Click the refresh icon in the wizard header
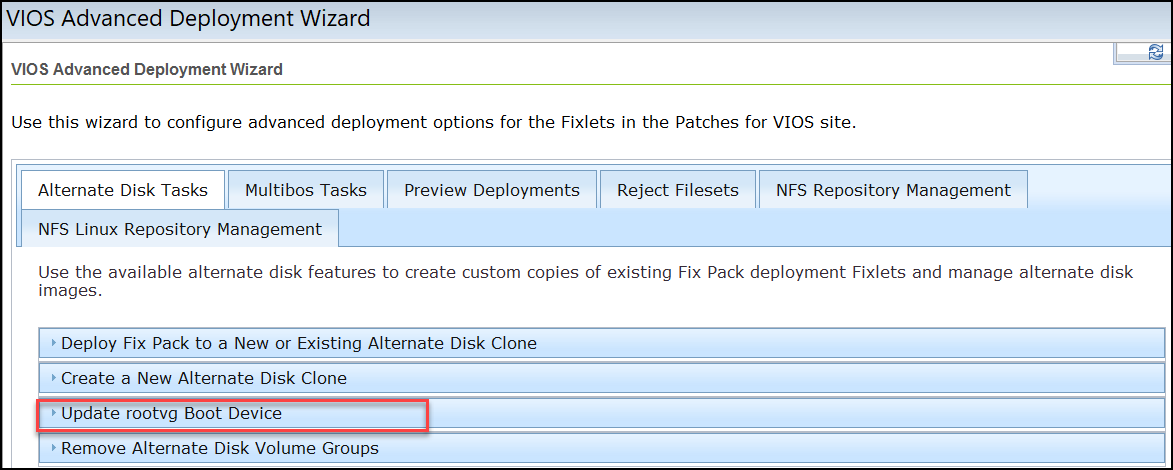Screen dimensions: 1173x470 (x=1155, y=53)
